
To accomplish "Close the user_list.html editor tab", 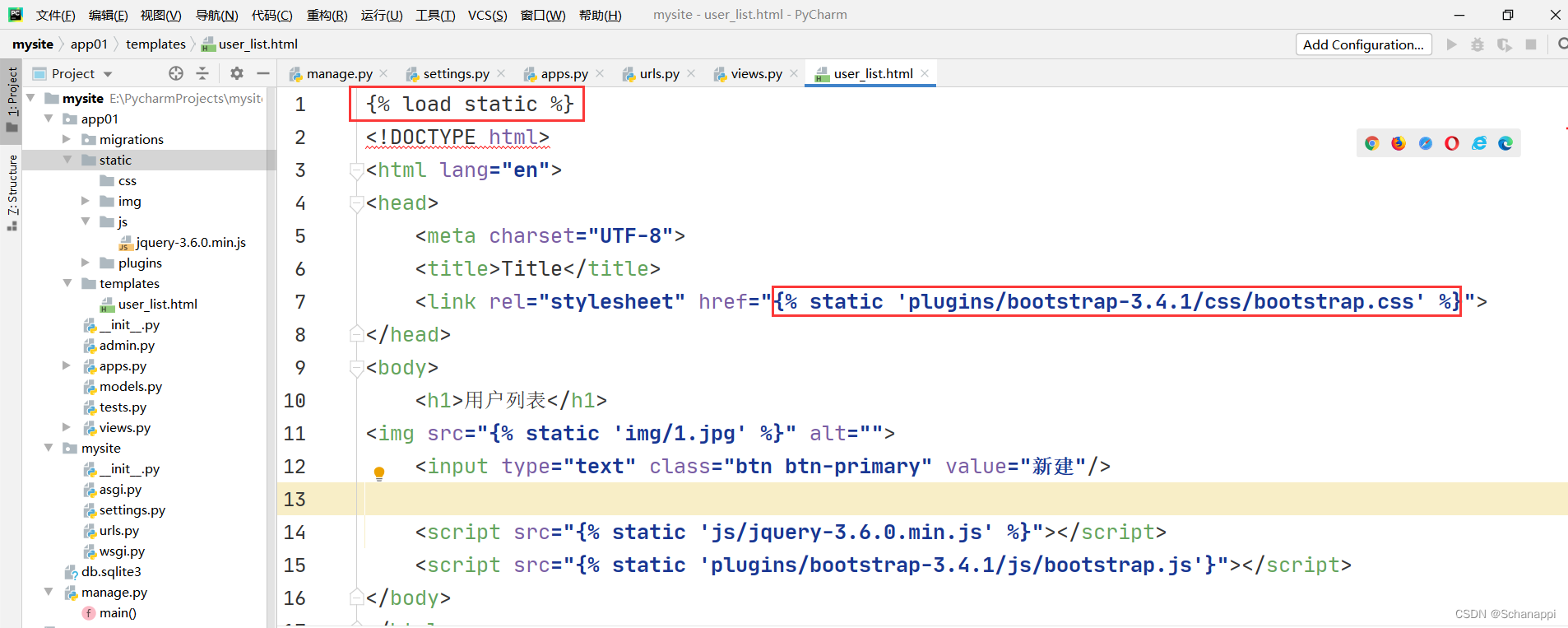I will pyautogui.click(x=925, y=73).
